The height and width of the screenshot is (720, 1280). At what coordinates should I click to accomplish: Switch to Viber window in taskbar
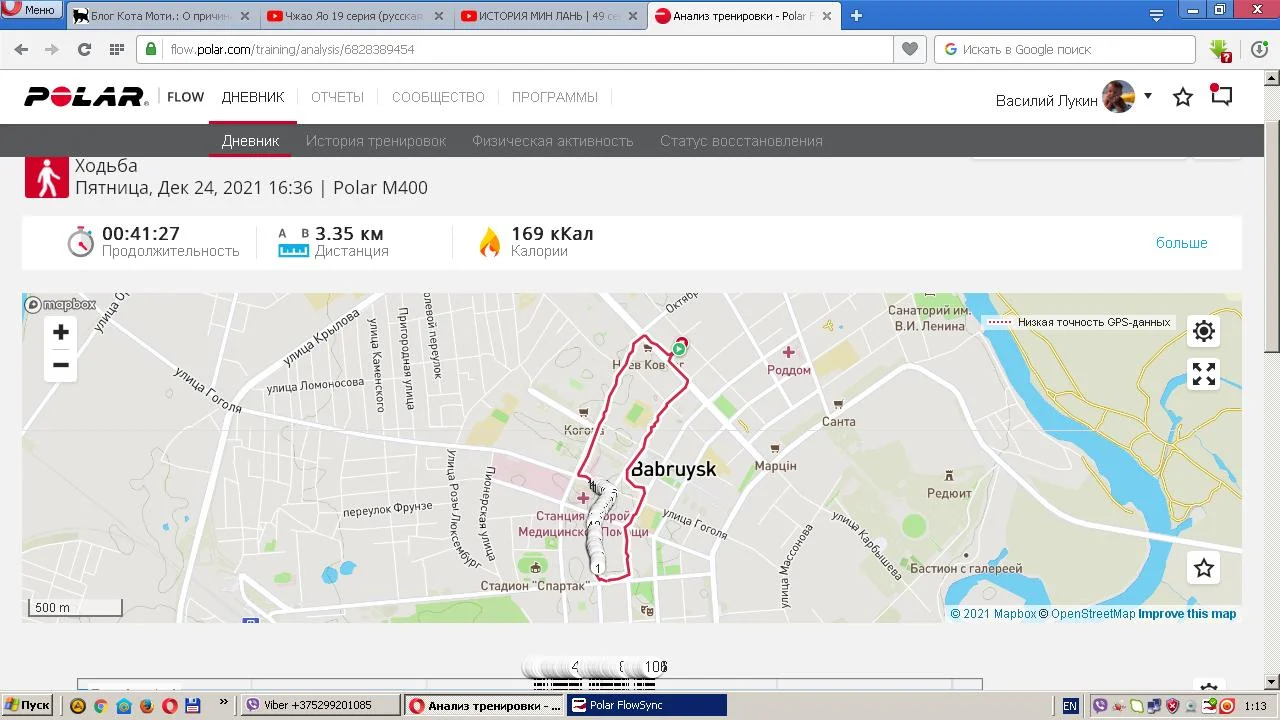[322, 705]
